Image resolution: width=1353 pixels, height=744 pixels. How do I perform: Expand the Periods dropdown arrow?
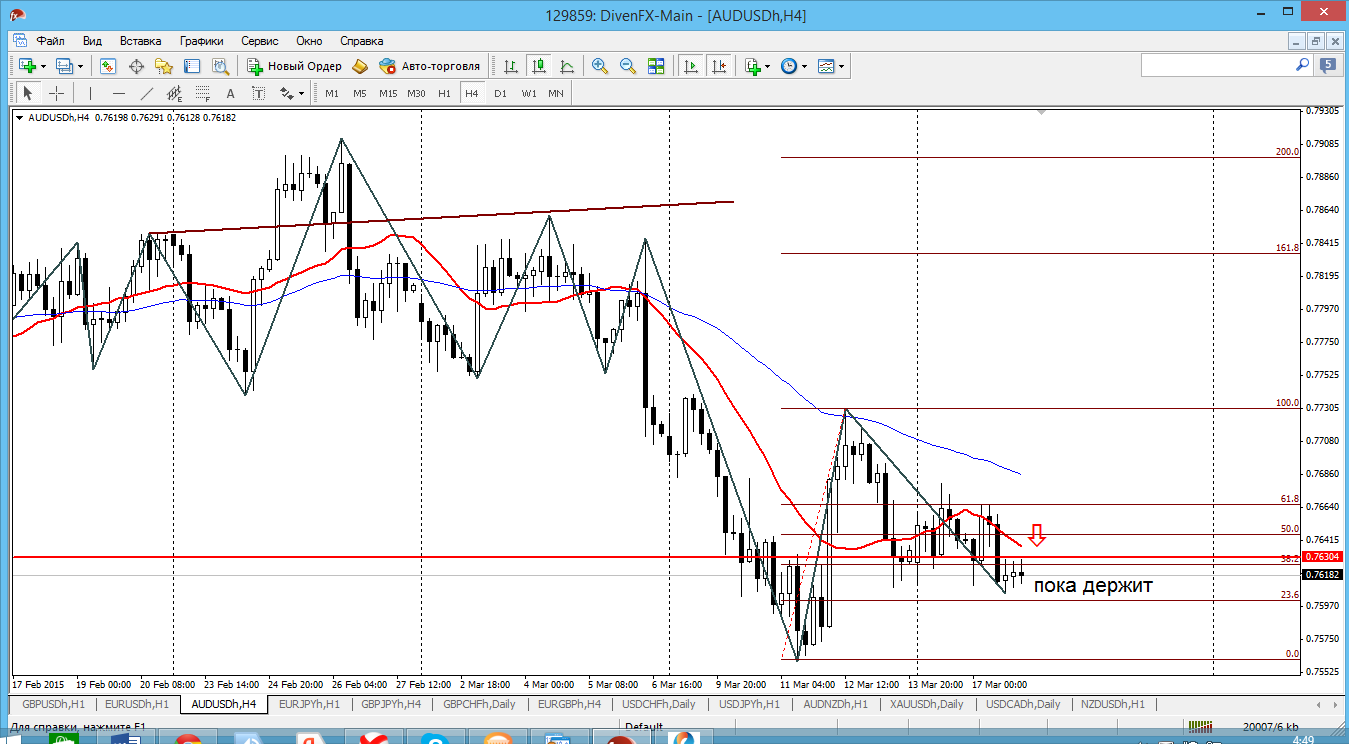[x=805, y=66]
